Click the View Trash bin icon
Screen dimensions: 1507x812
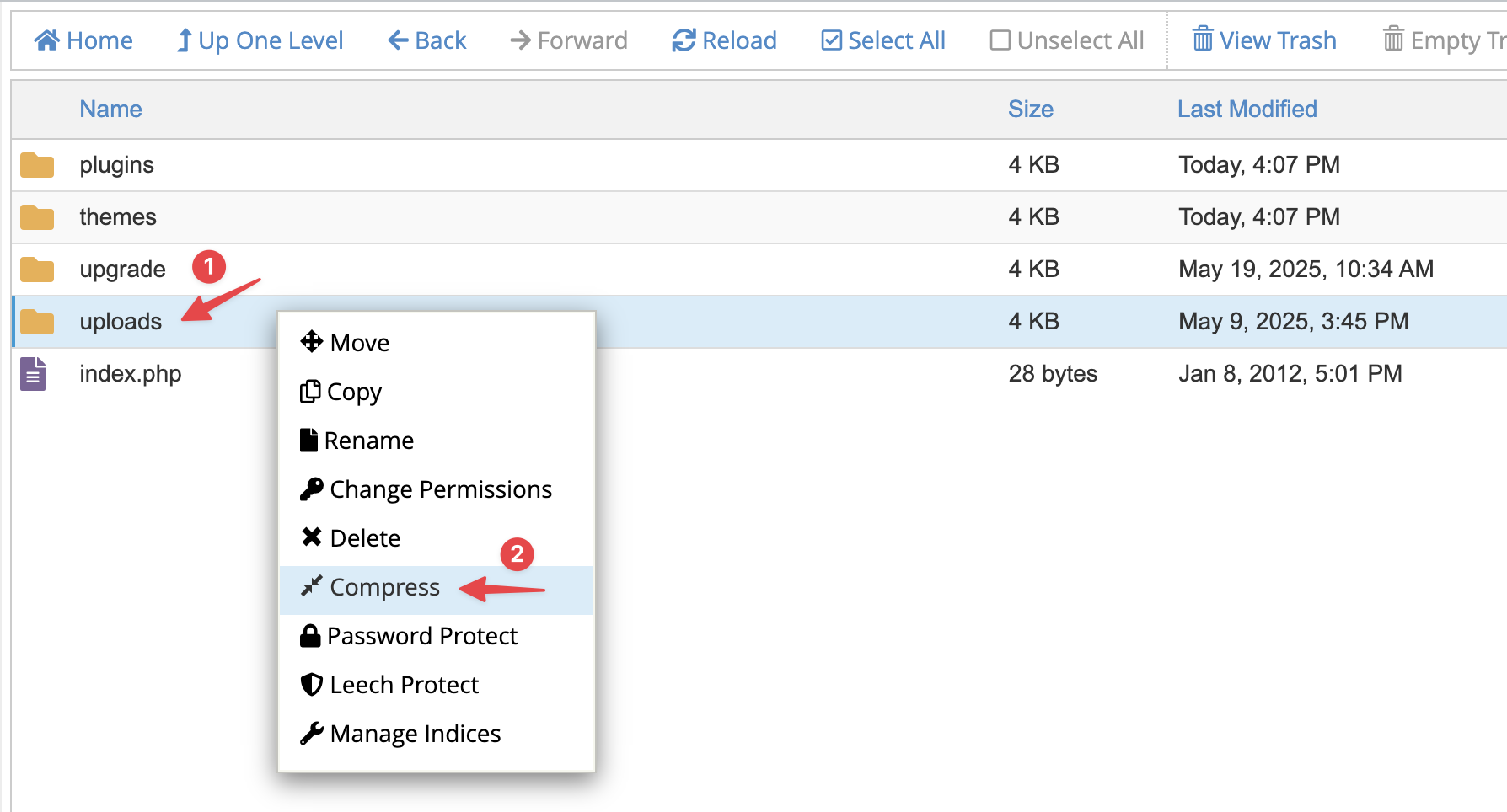coord(1203,39)
